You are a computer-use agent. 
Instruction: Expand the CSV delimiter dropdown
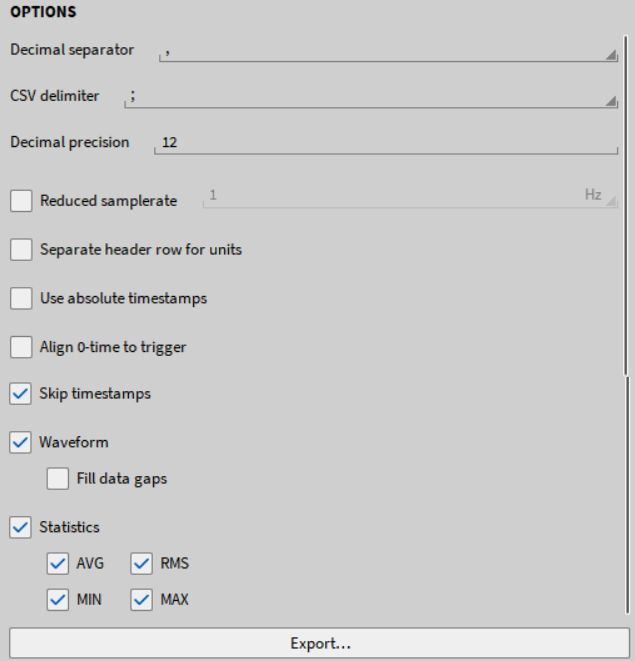[x=370, y=97]
